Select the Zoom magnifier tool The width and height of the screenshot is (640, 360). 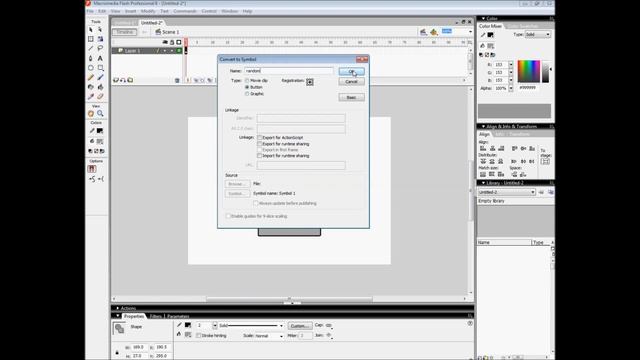coord(100,113)
